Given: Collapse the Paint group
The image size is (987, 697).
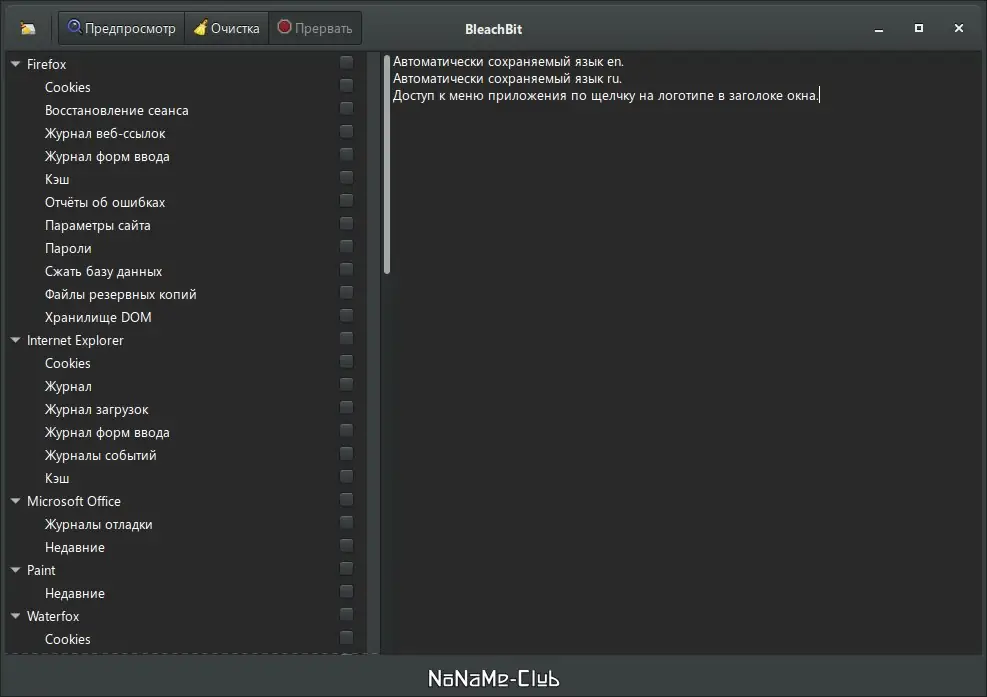Looking at the screenshot, I should 16,570.
